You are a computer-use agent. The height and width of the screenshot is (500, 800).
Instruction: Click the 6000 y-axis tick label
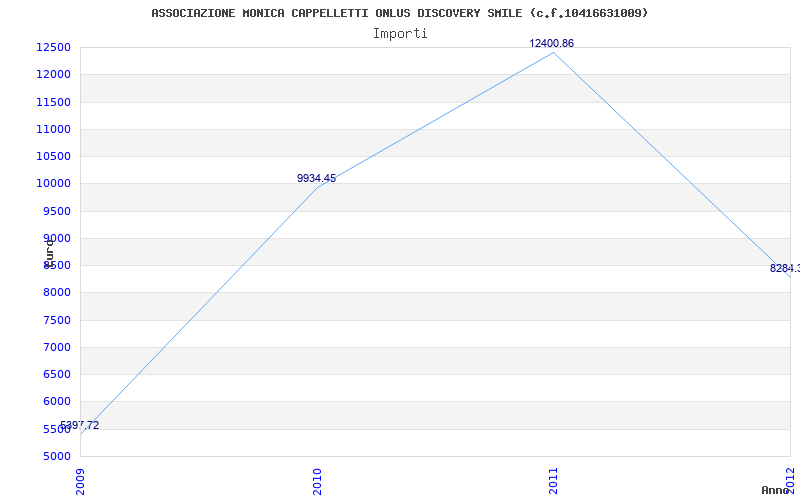[x=57, y=402]
